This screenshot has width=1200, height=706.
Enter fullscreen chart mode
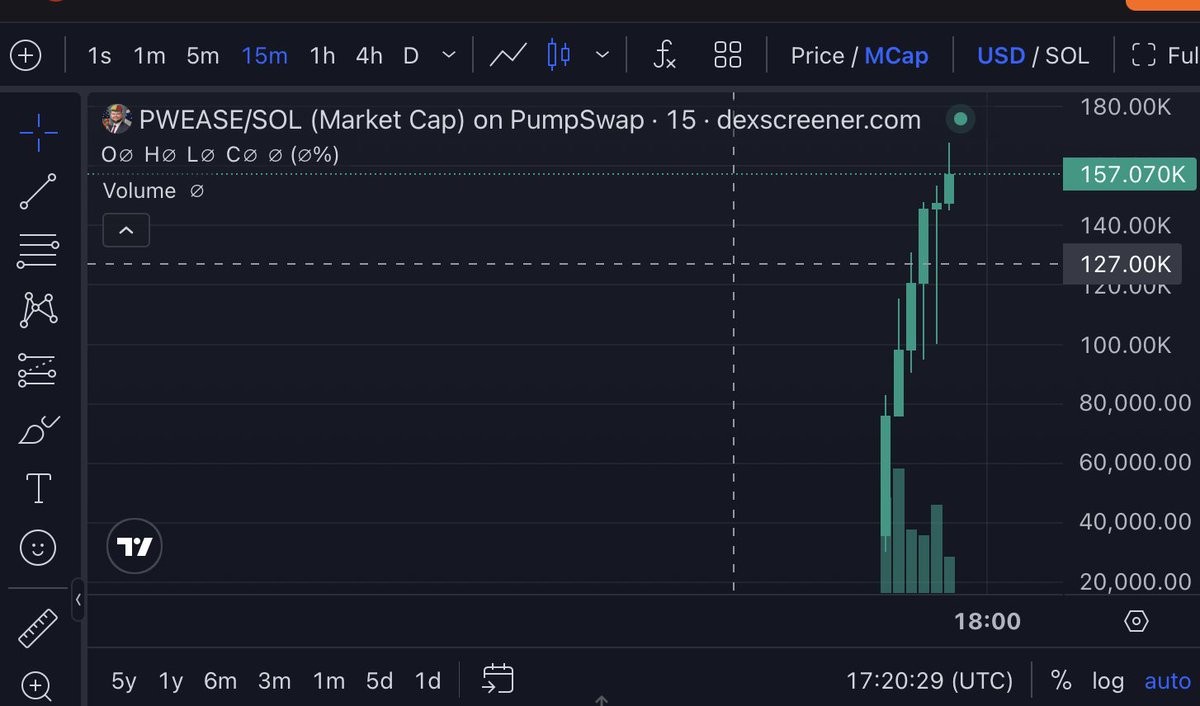pos(1164,55)
